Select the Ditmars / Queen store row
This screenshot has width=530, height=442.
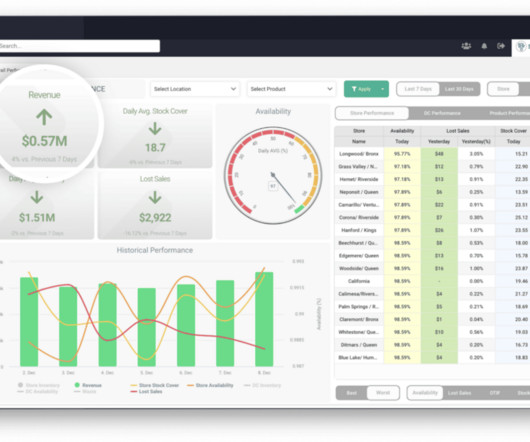[432, 345]
